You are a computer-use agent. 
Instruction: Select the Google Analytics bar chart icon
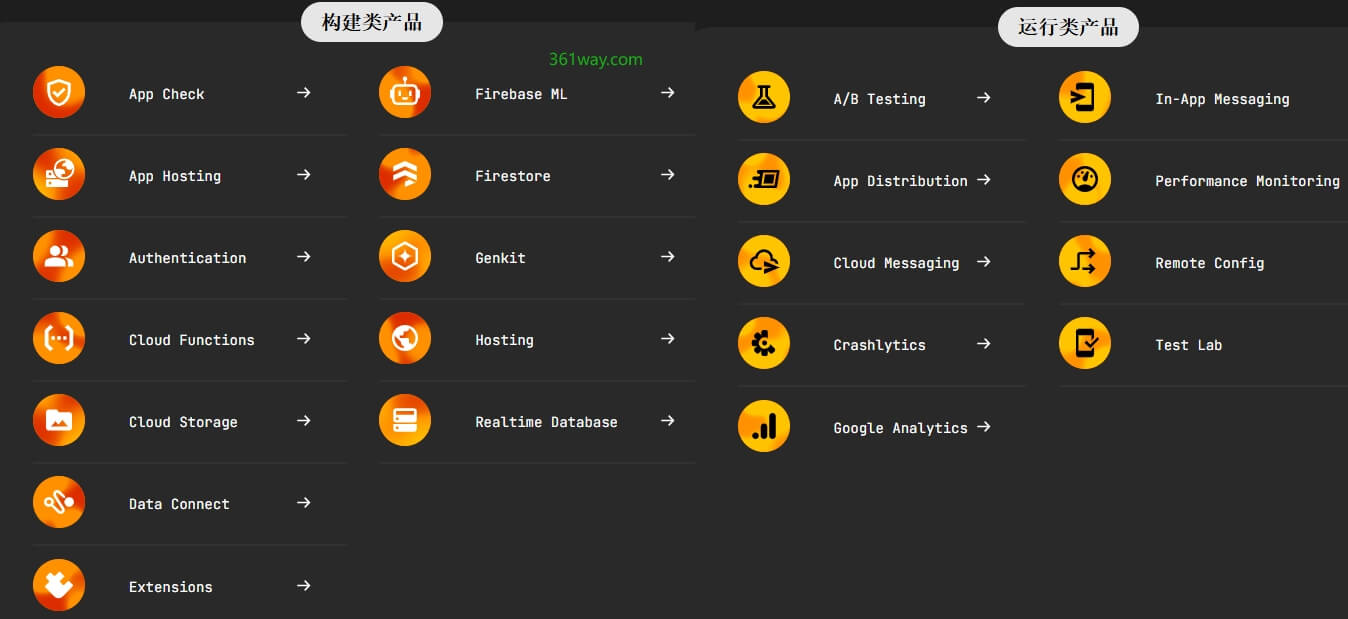pyautogui.click(x=764, y=426)
